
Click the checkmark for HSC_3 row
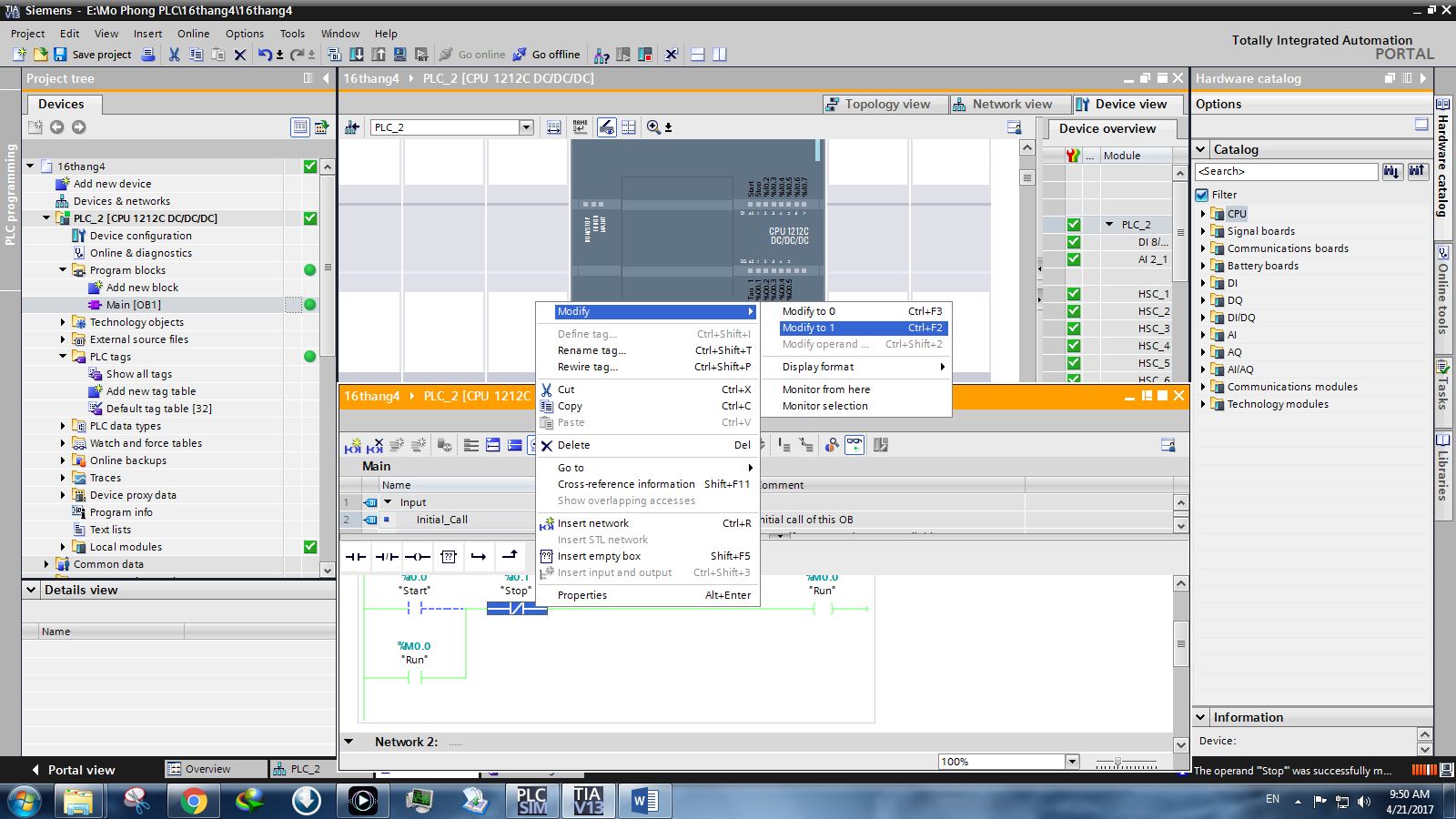click(1074, 329)
